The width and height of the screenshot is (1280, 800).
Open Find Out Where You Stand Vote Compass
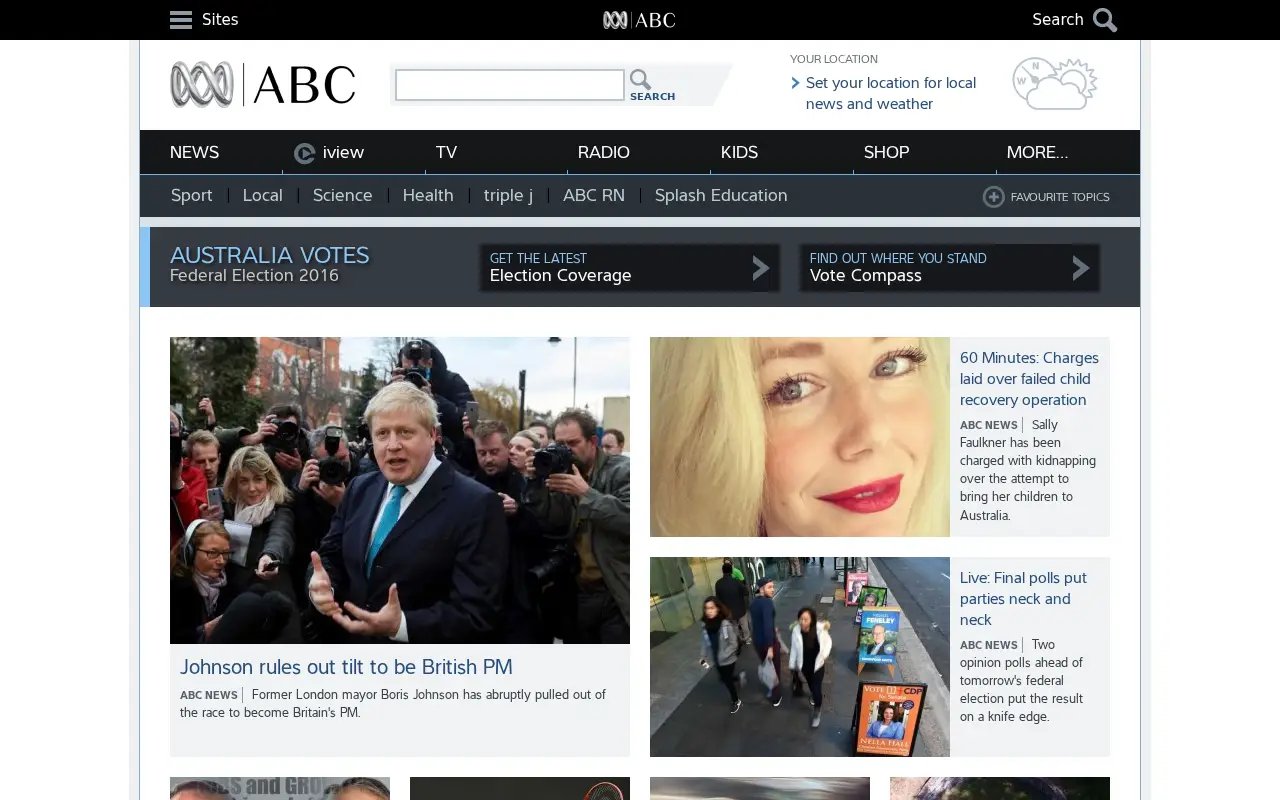coord(950,268)
